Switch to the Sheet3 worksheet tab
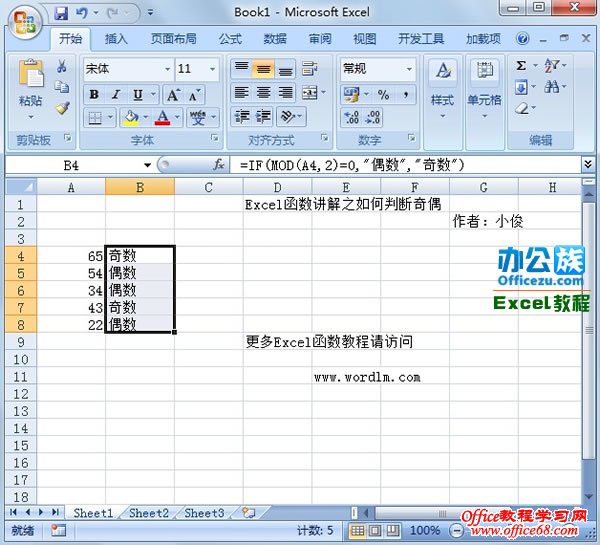 [x=204, y=513]
